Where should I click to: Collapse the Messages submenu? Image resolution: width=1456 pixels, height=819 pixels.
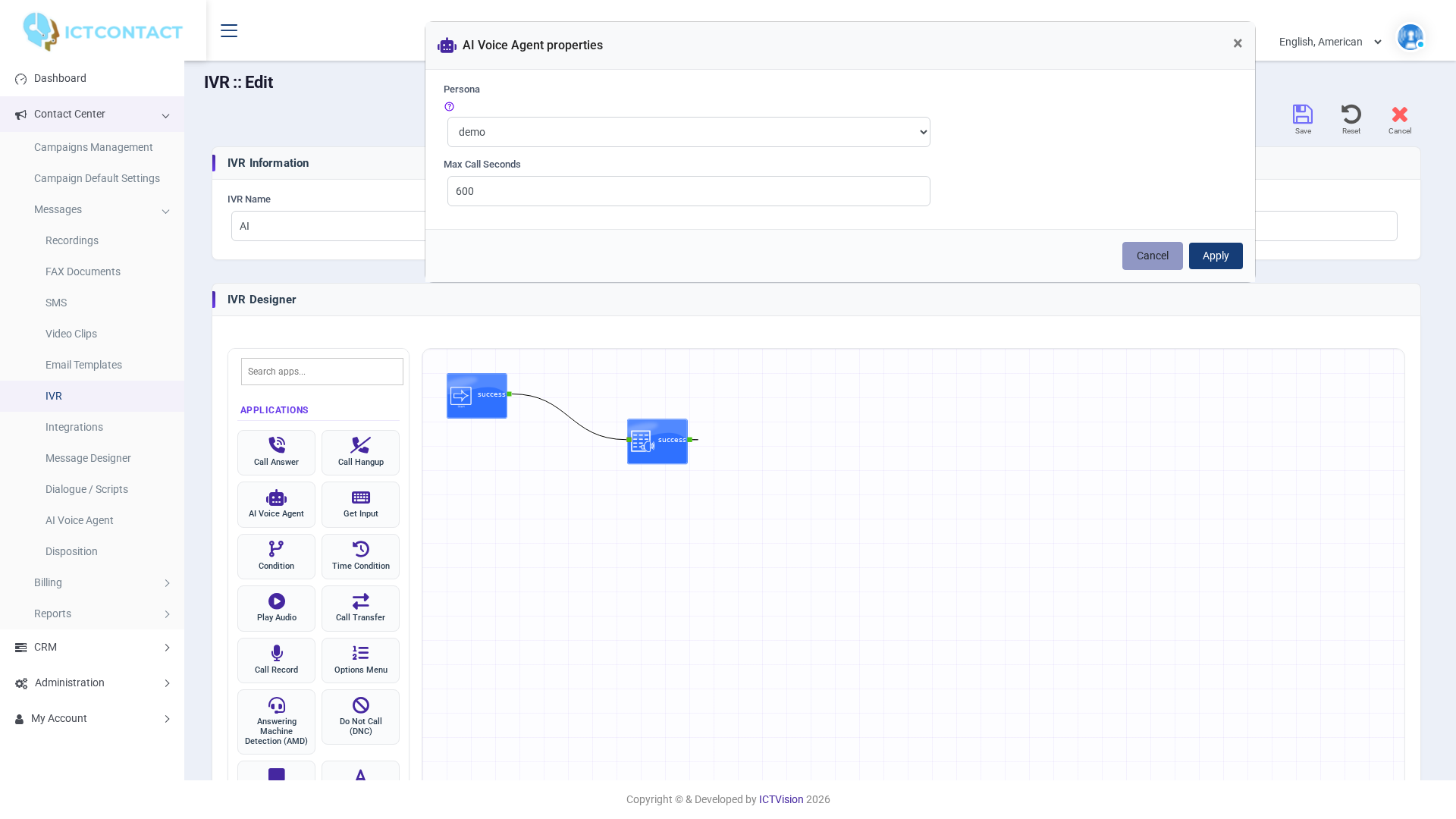[x=92, y=210]
